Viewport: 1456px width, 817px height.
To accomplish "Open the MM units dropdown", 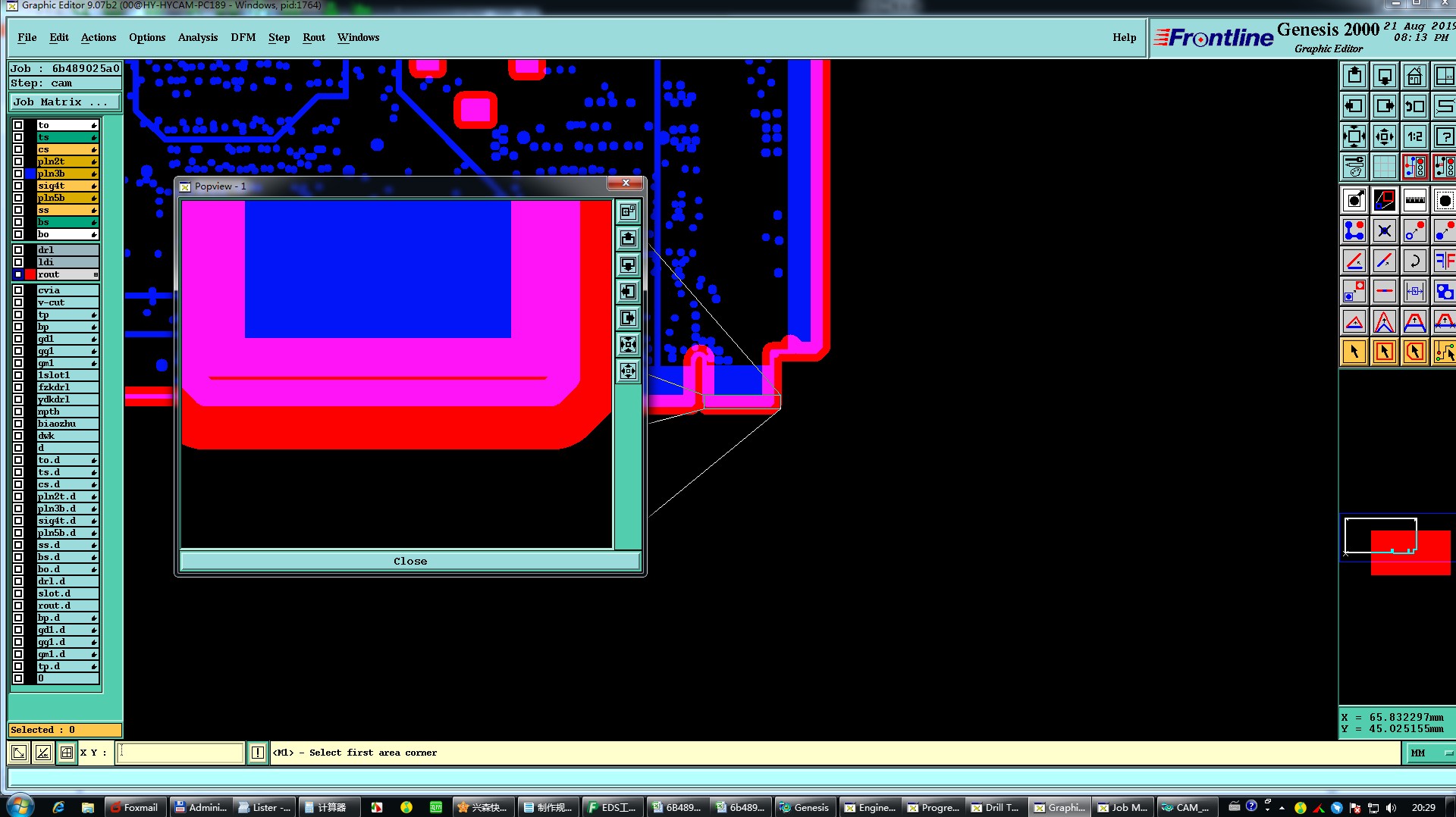I will pyautogui.click(x=1431, y=753).
